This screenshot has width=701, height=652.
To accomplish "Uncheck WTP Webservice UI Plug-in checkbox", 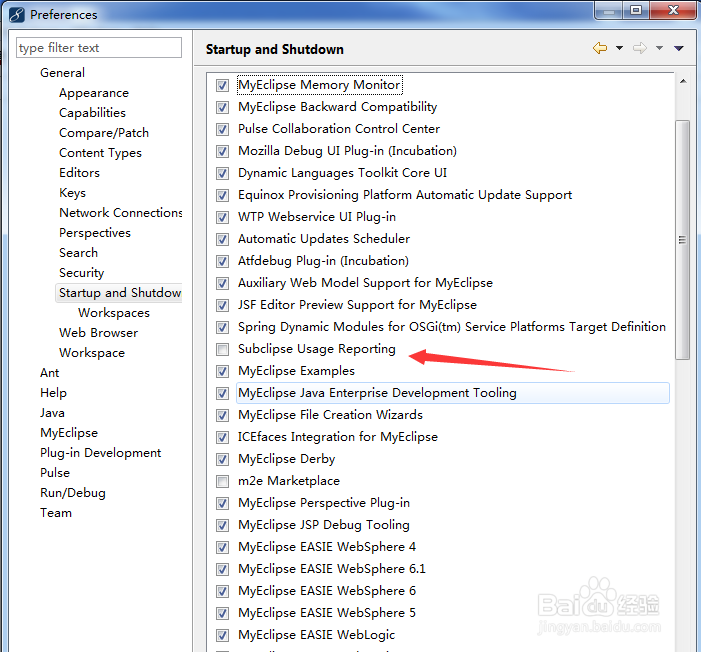I will pyautogui.click(x=222, y=217).
